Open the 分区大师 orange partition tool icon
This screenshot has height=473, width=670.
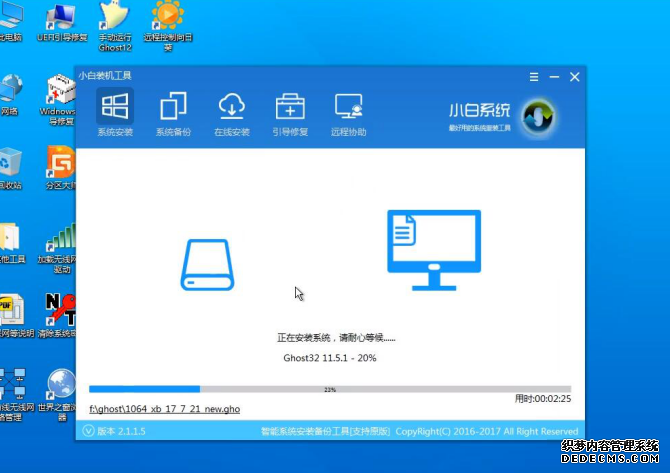[61, 167]
